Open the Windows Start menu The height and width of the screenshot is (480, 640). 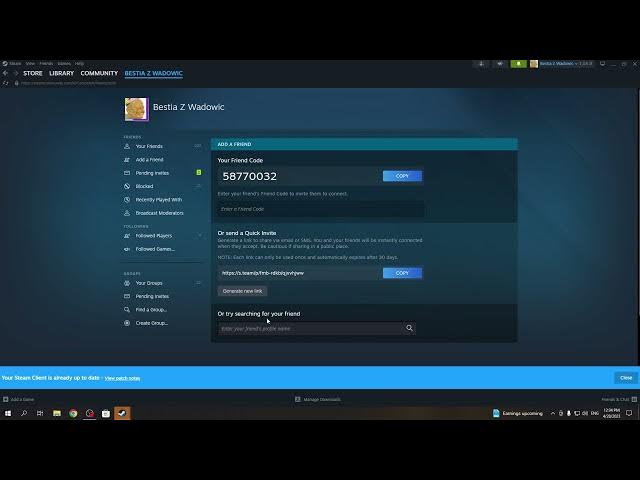[x=8, y=413]
